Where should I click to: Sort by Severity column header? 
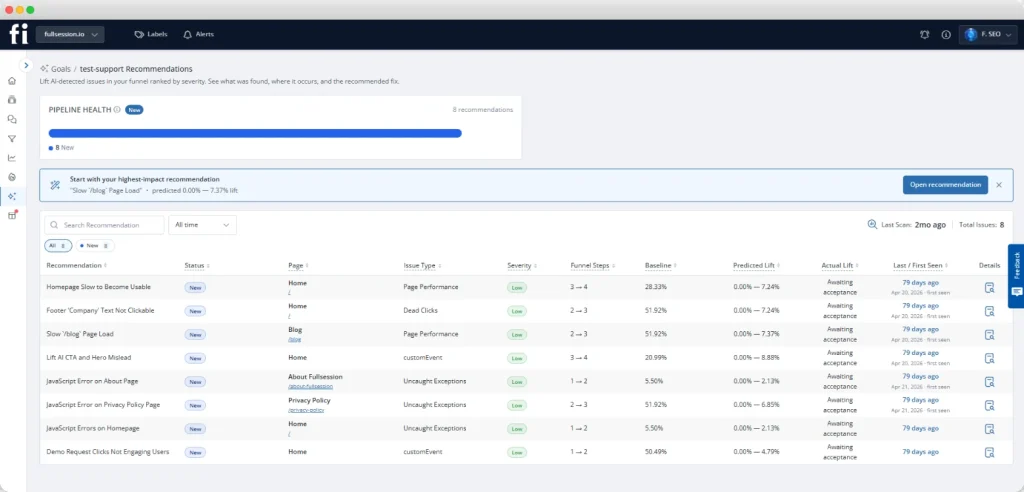tap(522, 265)
